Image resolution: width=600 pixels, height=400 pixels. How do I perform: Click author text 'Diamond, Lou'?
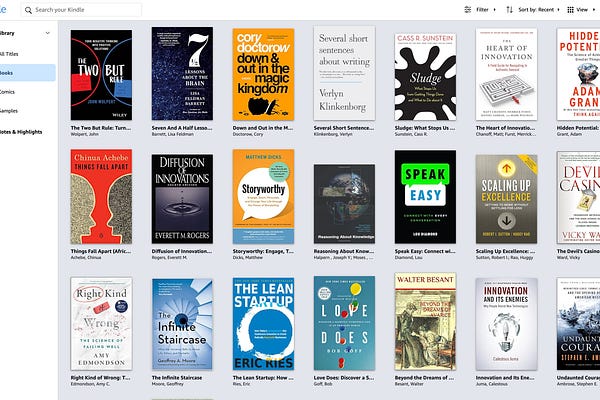pyautogui.click(x=408, y=258)
